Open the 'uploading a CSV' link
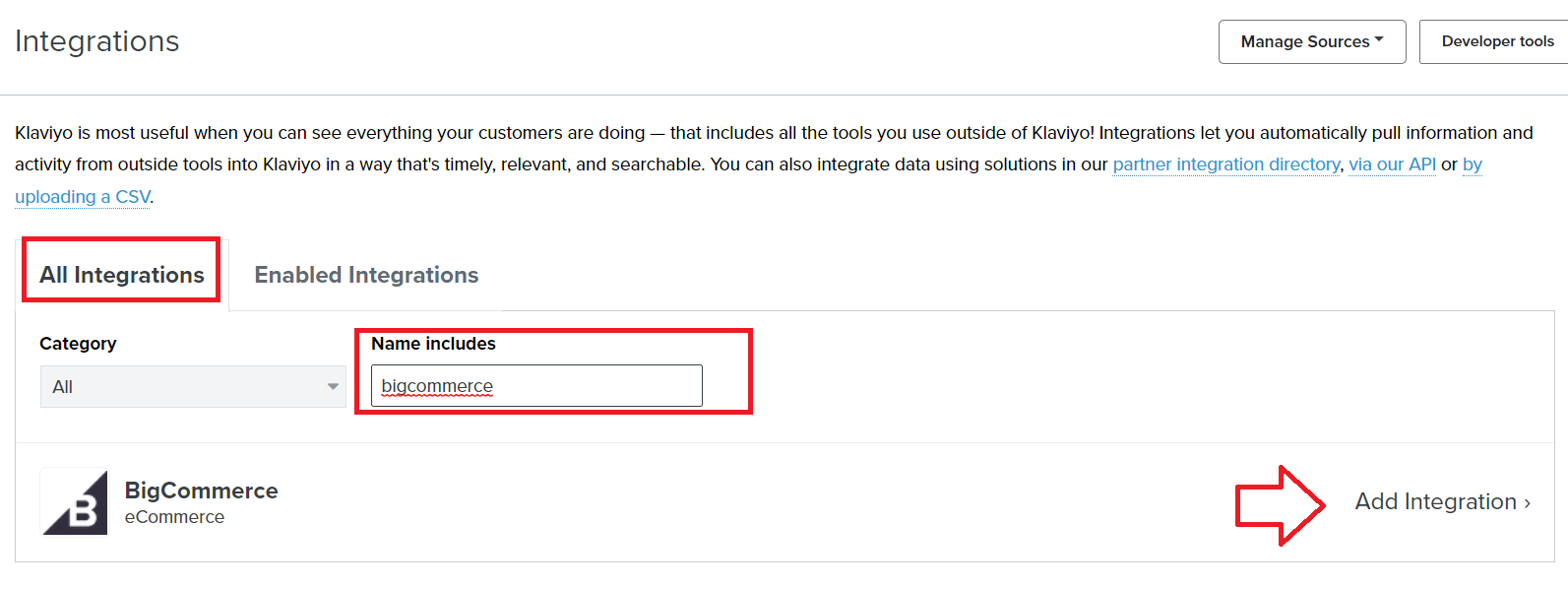 point(83,197)
